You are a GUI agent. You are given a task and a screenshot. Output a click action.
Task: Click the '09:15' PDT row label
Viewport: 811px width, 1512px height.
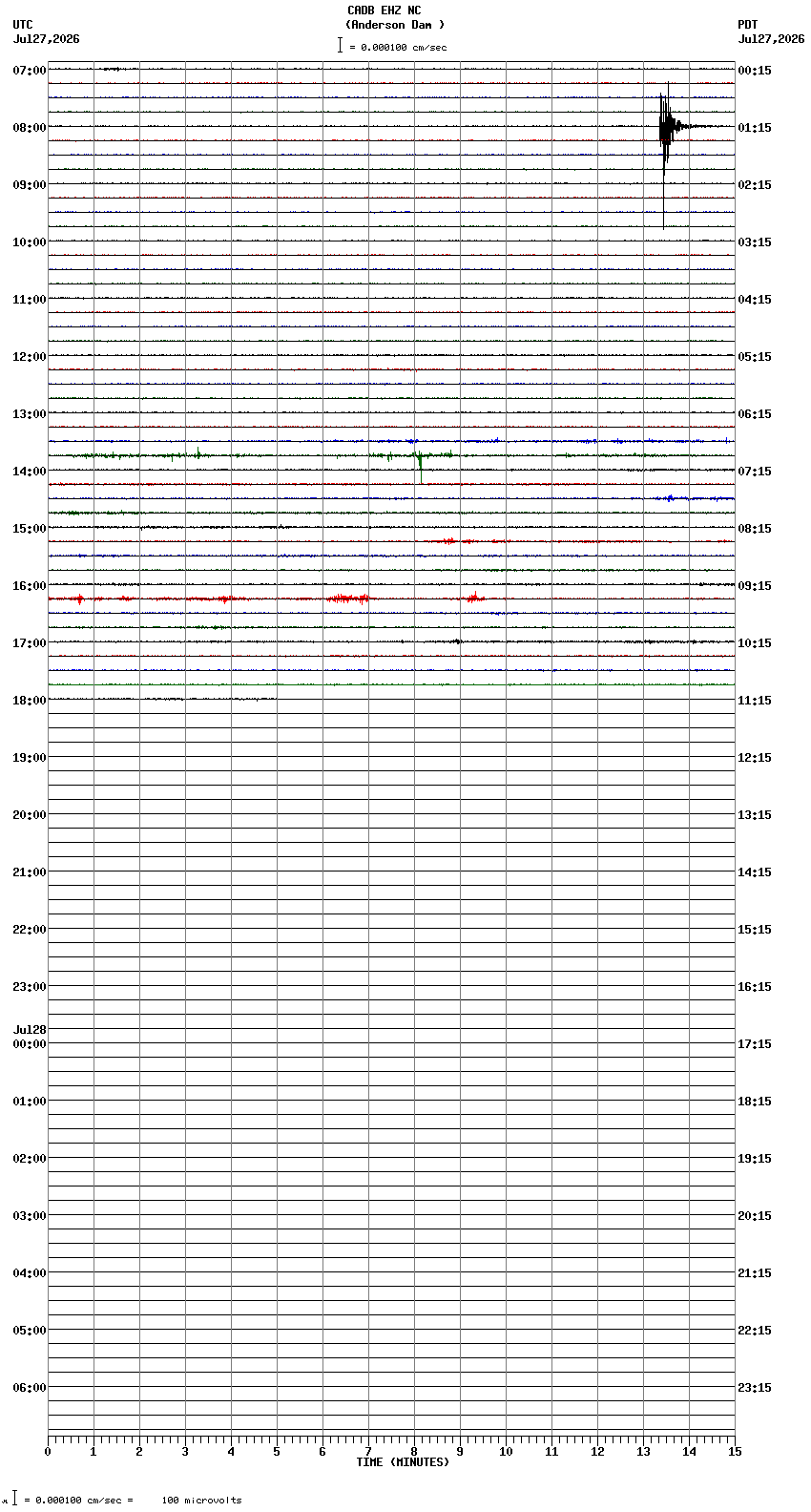755,586
